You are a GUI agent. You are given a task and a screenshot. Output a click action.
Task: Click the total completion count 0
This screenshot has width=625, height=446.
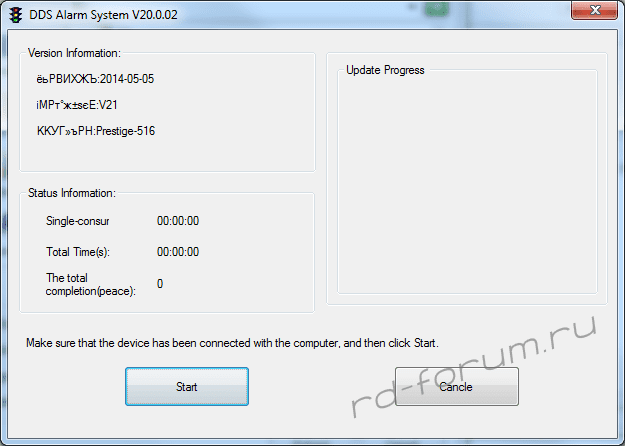pyautogui.click(x=160, y=284)
